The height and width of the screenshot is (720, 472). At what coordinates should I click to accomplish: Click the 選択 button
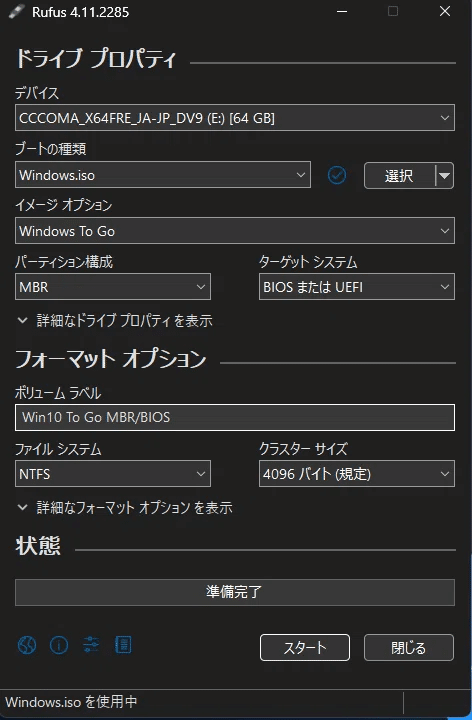point(399,175)
